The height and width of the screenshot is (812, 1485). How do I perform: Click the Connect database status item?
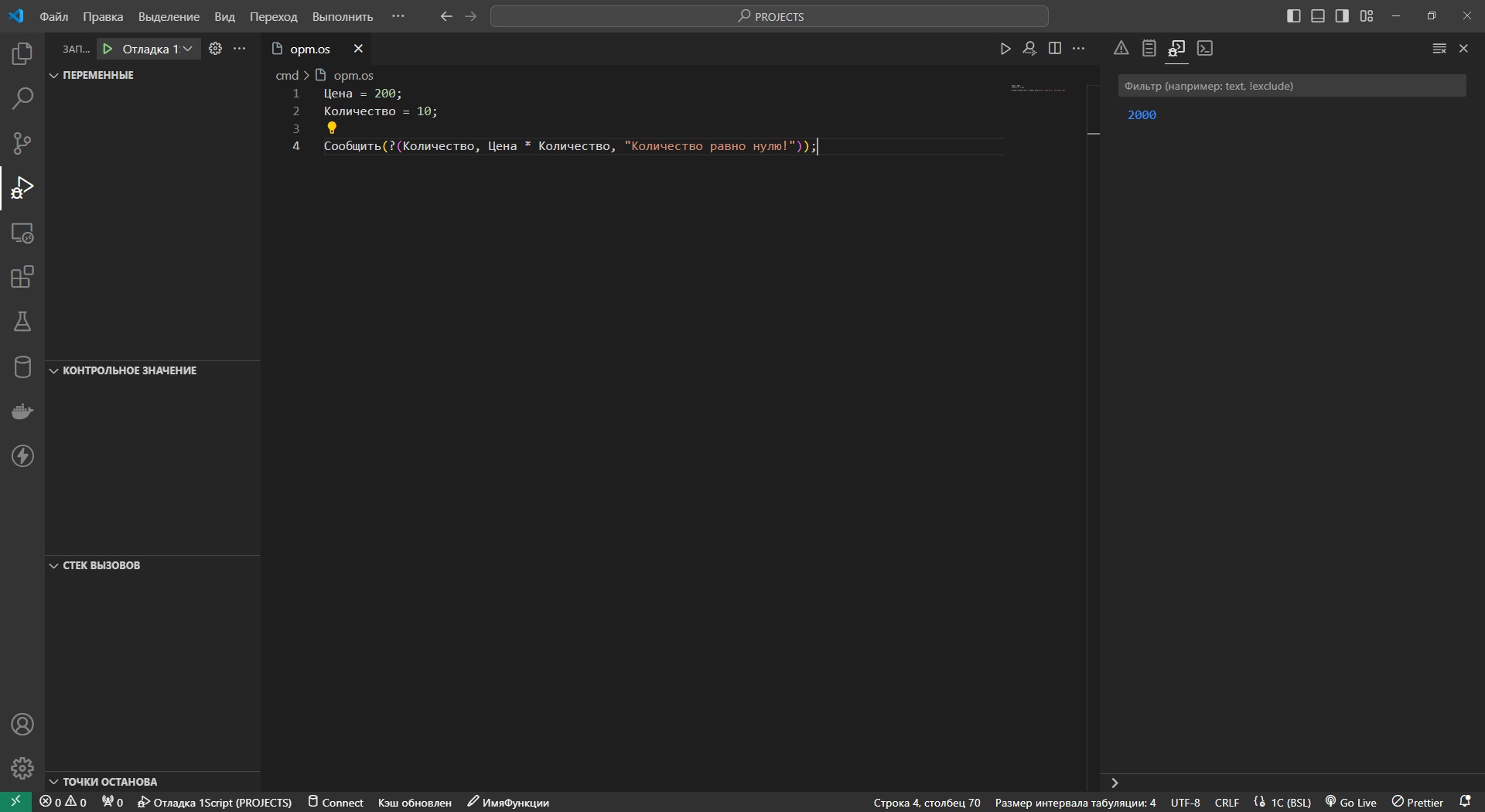pos(336,802)
